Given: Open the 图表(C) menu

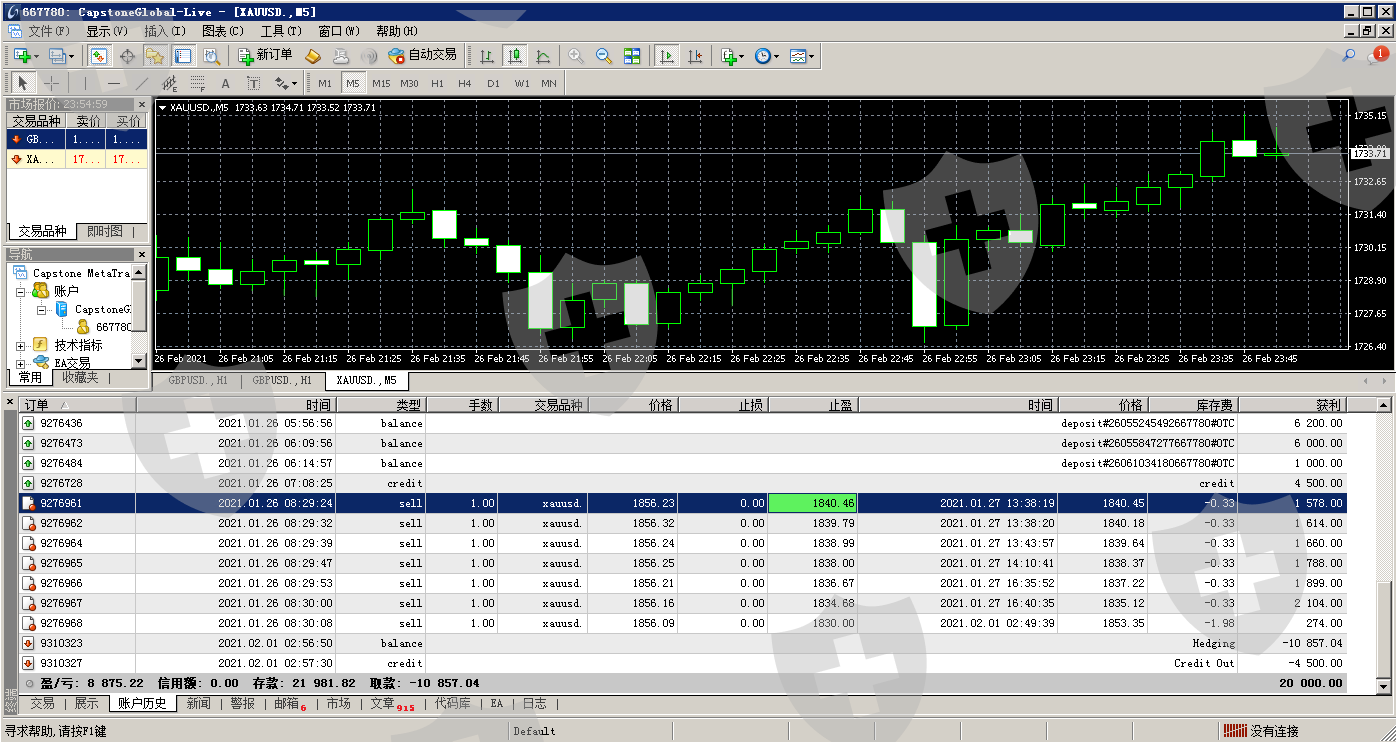Looking at the screenshot, I should [222, 31].
